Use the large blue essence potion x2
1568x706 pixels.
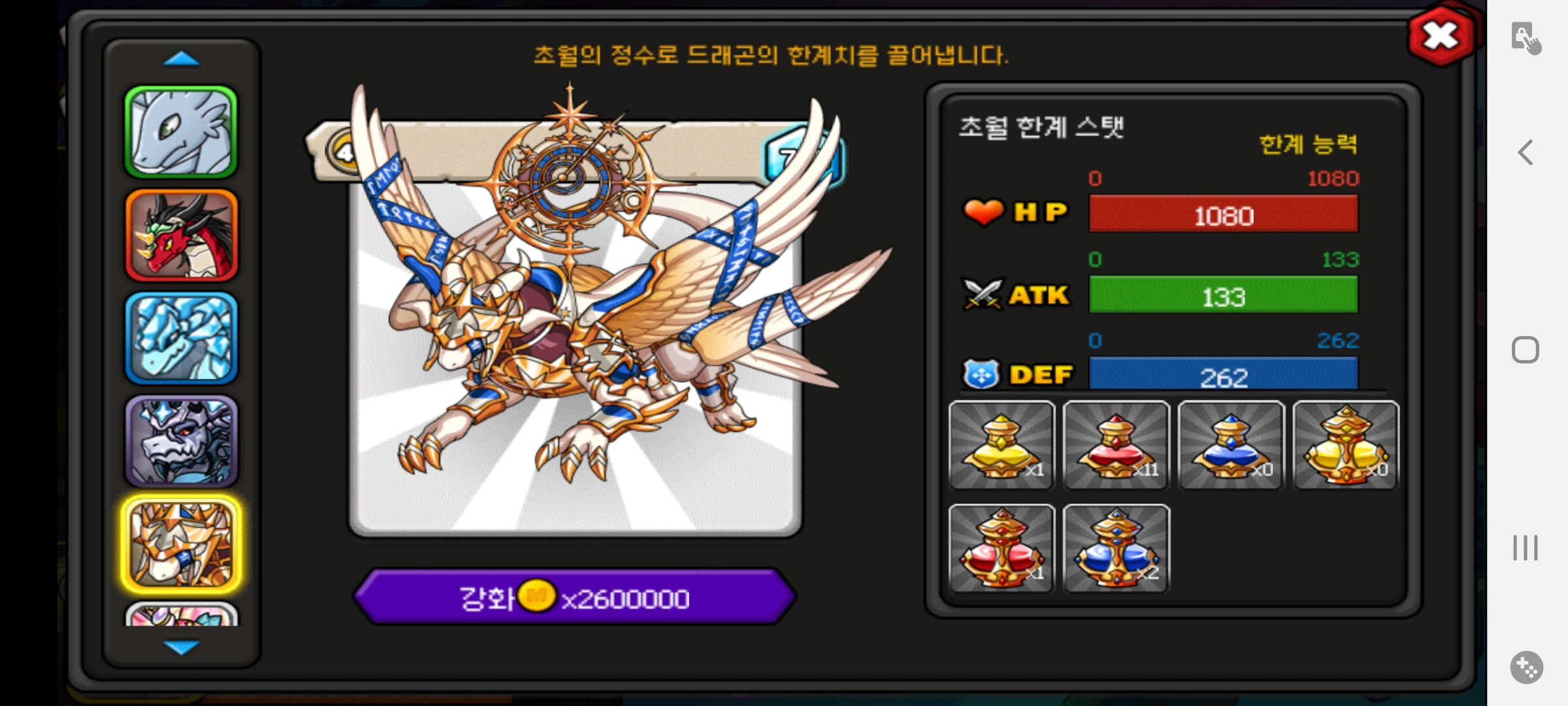point(1117,548)
